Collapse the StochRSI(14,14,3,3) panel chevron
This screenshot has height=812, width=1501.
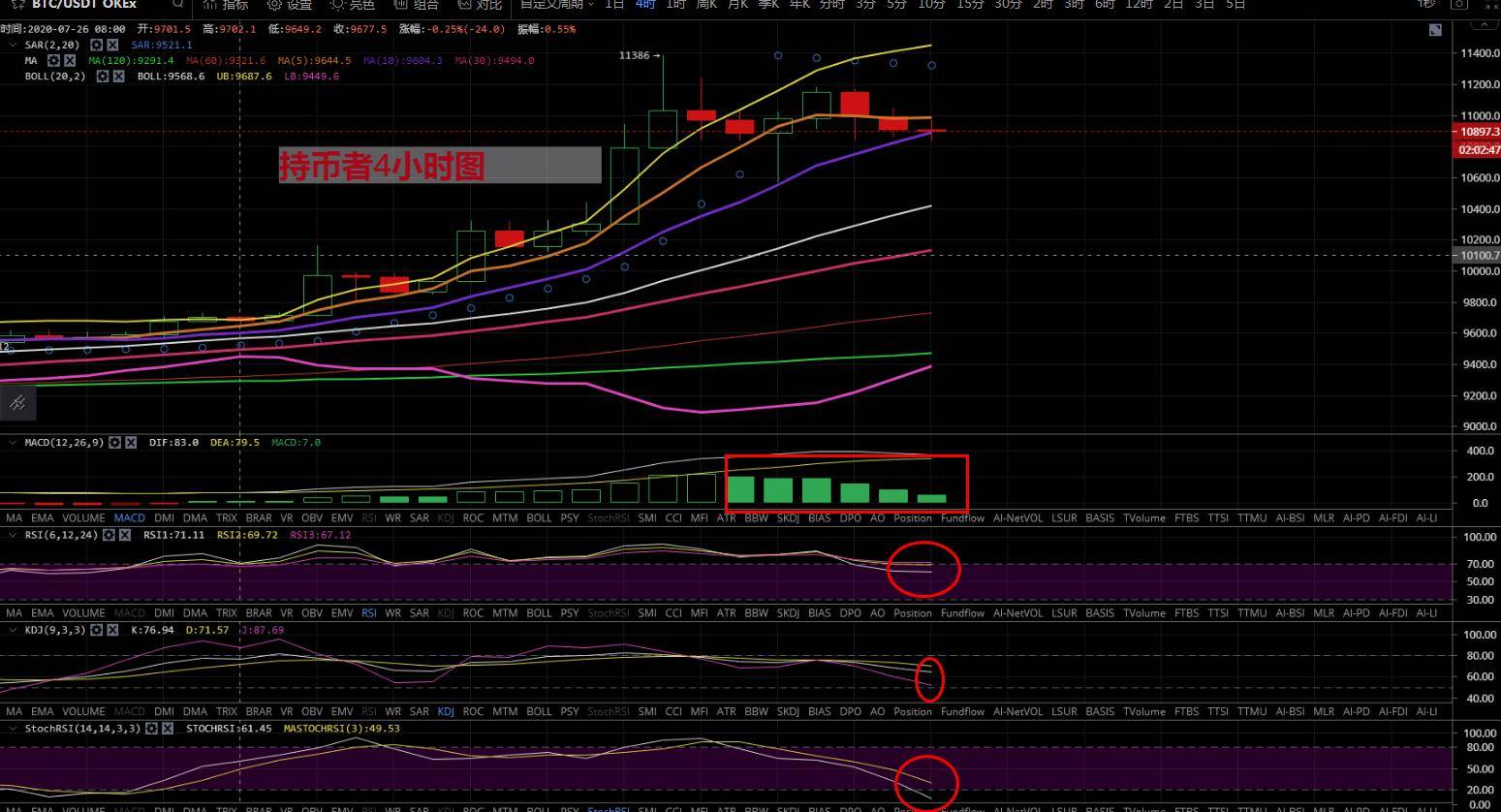click(13, 728)
